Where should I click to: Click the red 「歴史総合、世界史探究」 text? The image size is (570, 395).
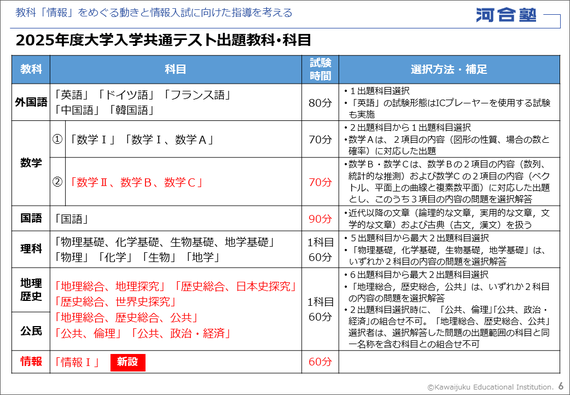coord(116,302)
